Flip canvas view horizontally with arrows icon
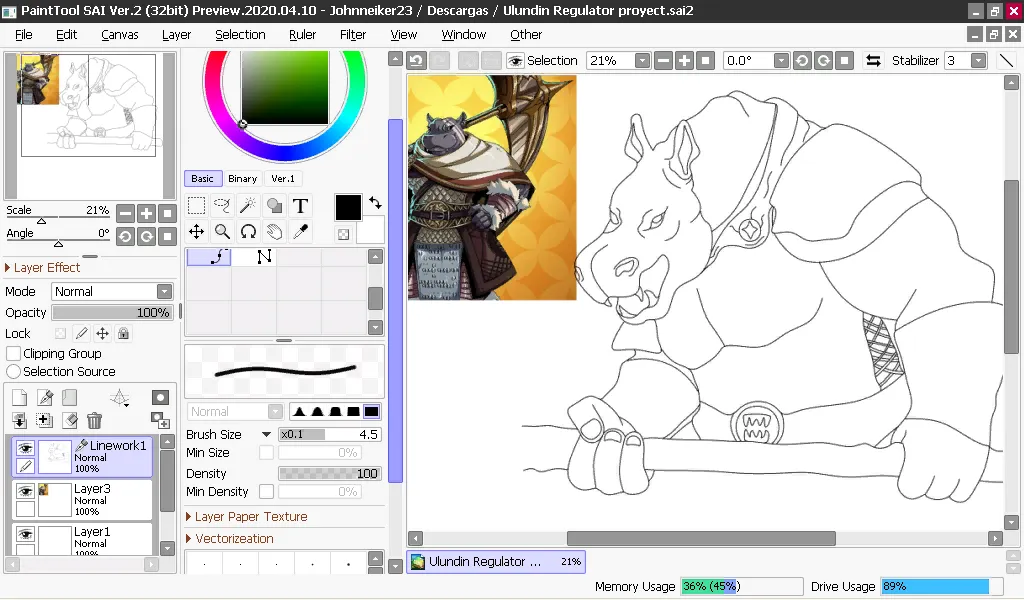 (873, 61)
